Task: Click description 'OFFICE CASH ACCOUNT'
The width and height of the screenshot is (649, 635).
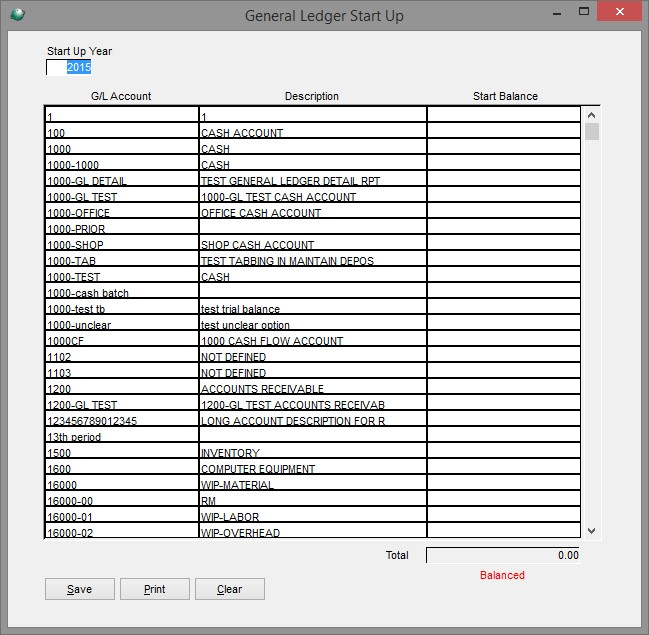Action: click(x=313, y=211)
